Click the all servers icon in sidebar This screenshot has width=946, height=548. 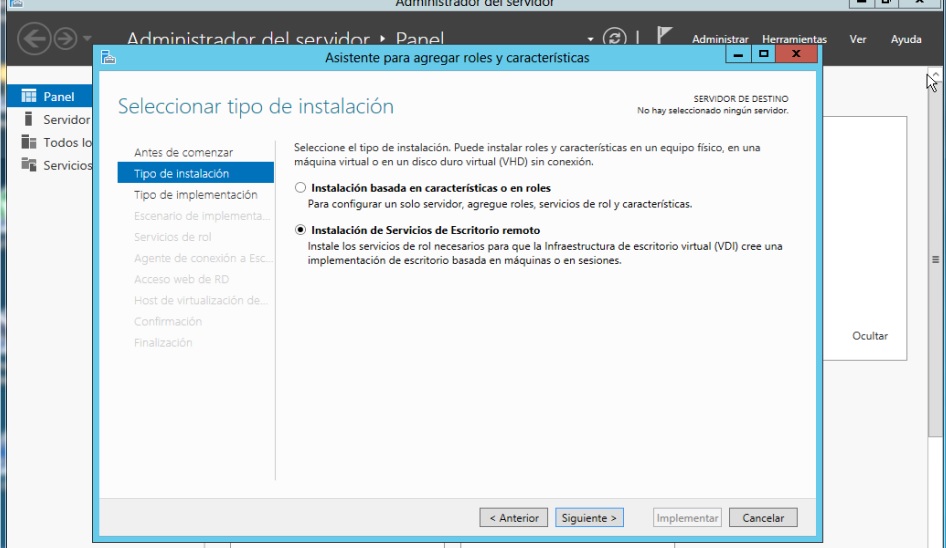click(29, 143)
